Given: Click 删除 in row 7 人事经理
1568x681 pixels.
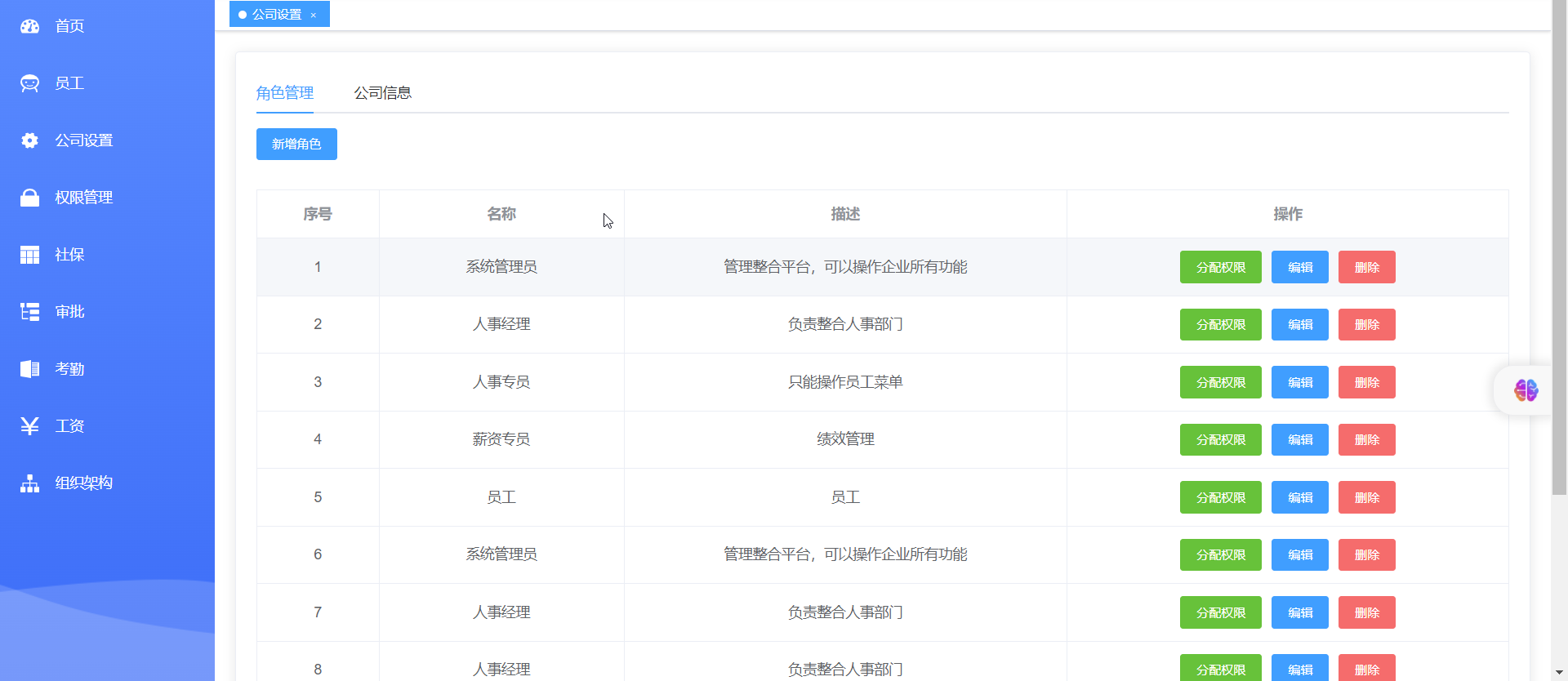Looking at the screenshot, I should click(1367, 612).
